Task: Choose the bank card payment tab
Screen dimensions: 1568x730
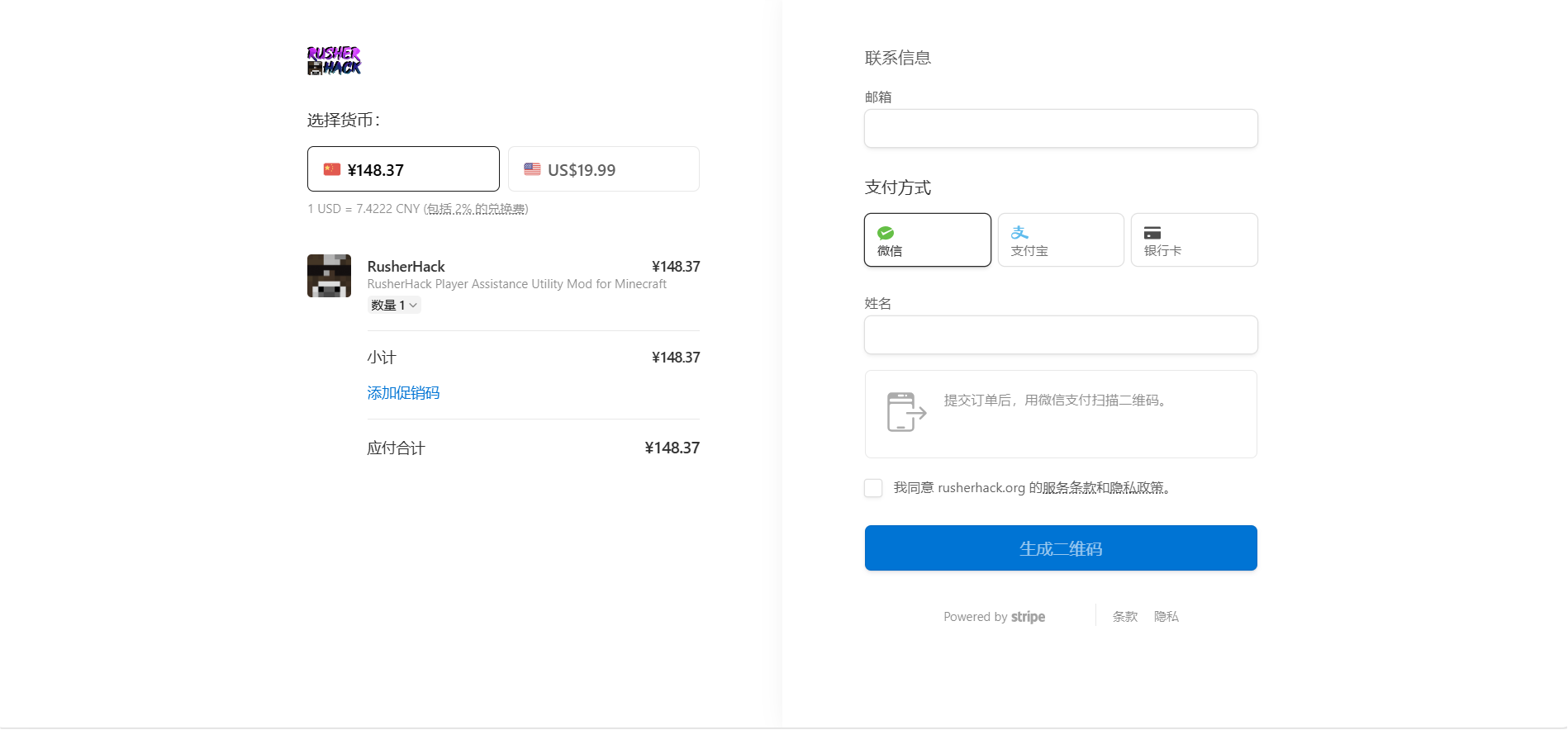Action: [x=1194, y=240]
